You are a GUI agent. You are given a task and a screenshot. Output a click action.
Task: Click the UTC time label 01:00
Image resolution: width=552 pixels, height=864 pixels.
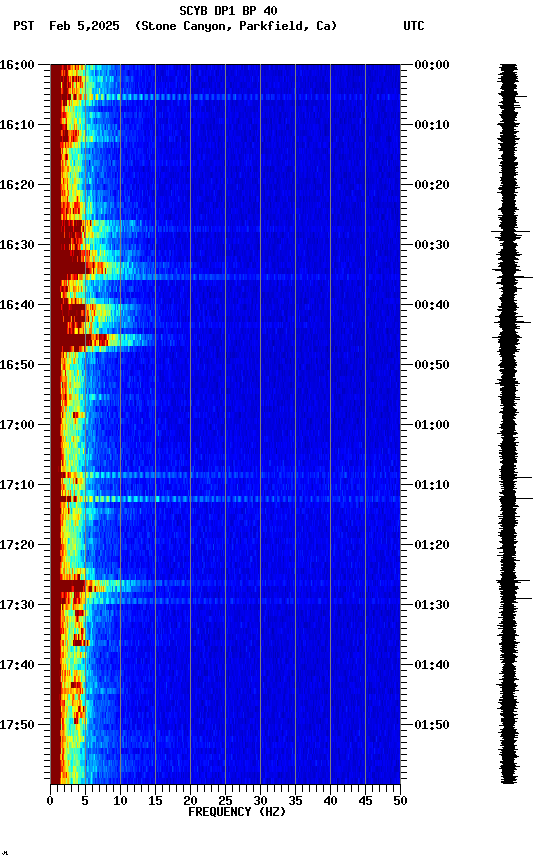[x=432, y=425]
